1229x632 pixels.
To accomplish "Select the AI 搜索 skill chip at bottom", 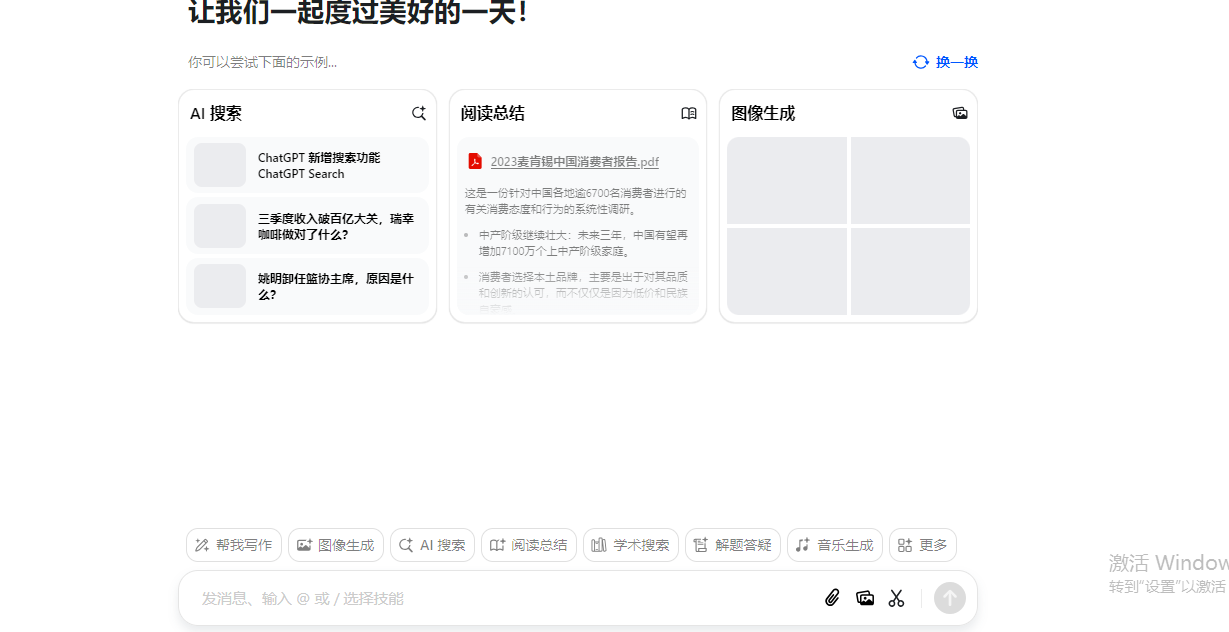I will point(433,545).
